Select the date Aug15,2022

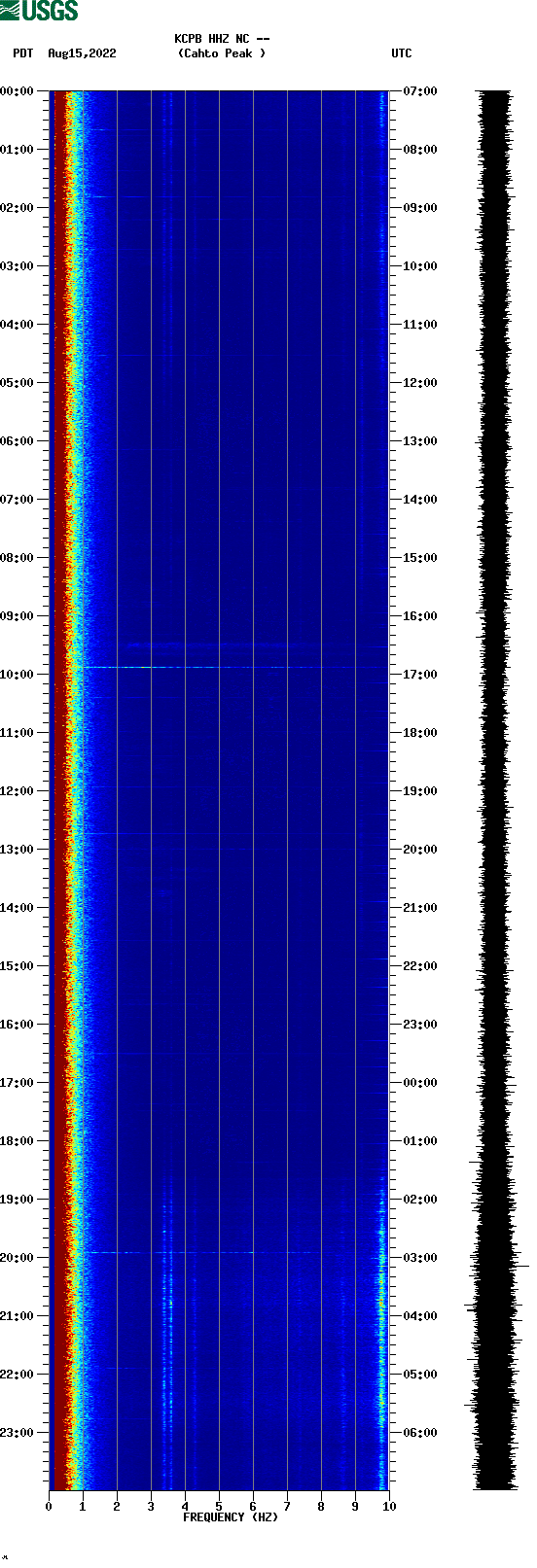click(82, 53)
